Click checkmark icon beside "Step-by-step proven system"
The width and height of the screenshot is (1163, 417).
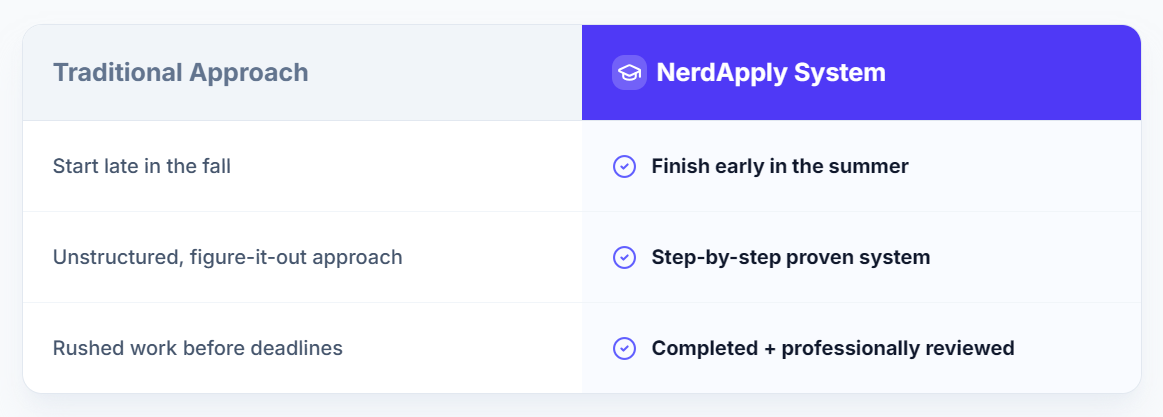pyautogui.click(x=624, y=257)
